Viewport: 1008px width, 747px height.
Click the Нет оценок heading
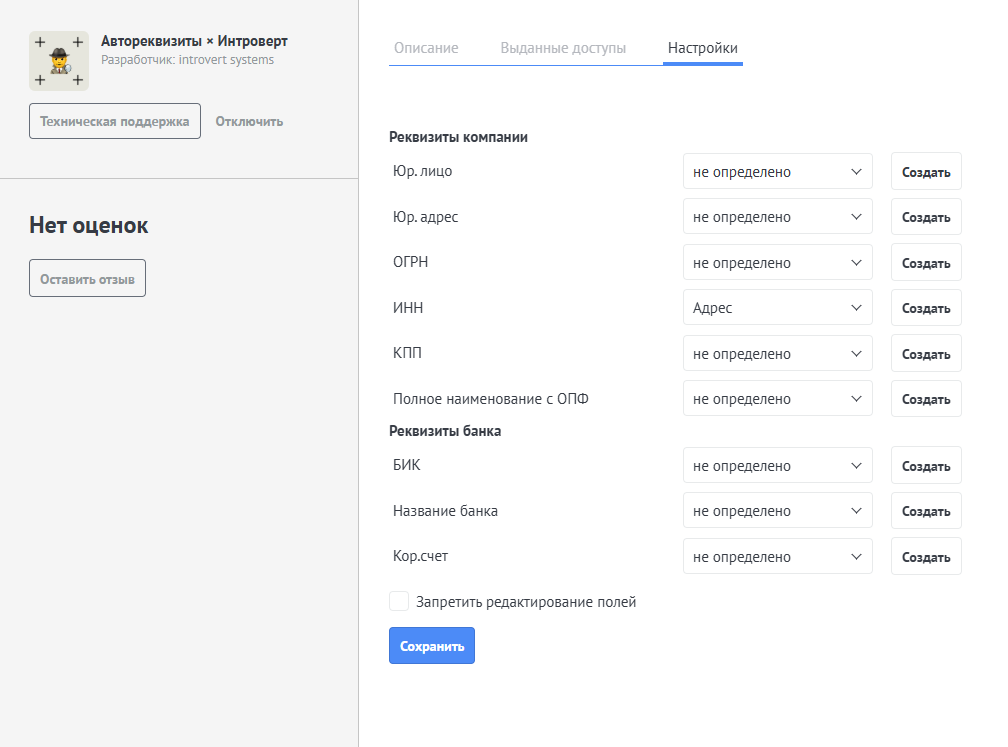pyautogui.click(x=89, y=225)
